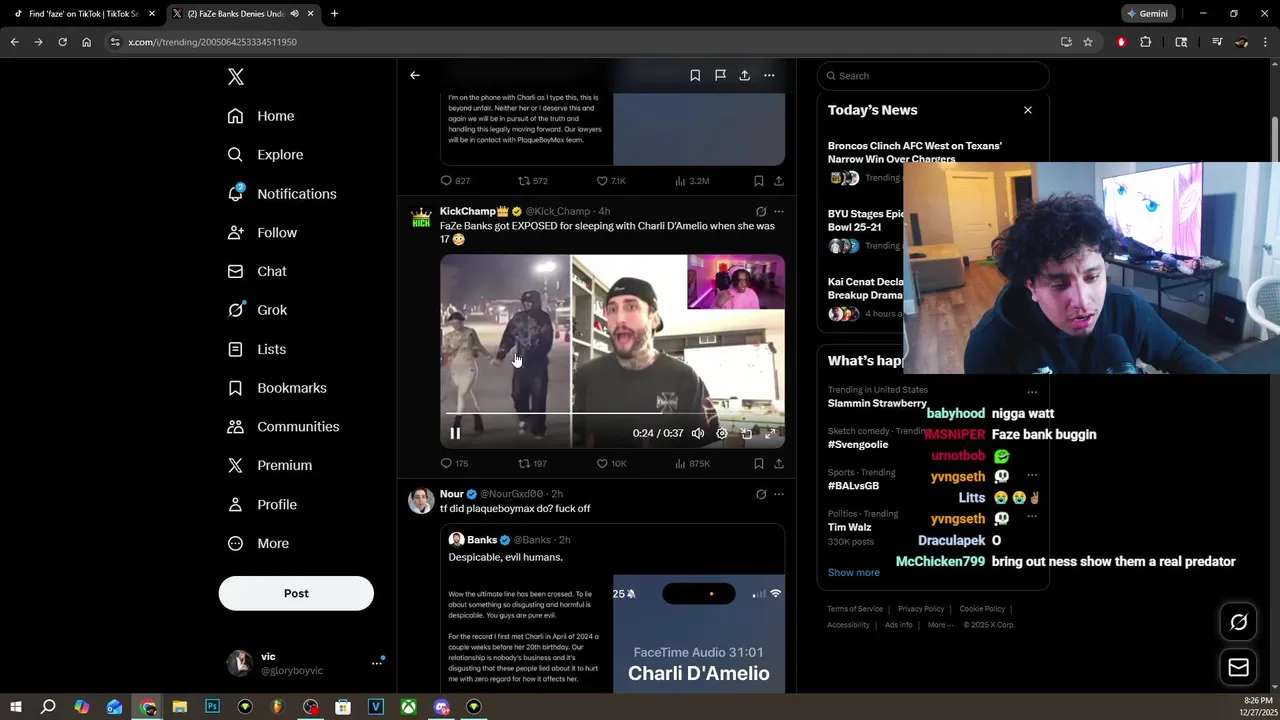View analytics showing 3.2M views
The height and width of the screenshot is (720, 1280).
692,181
